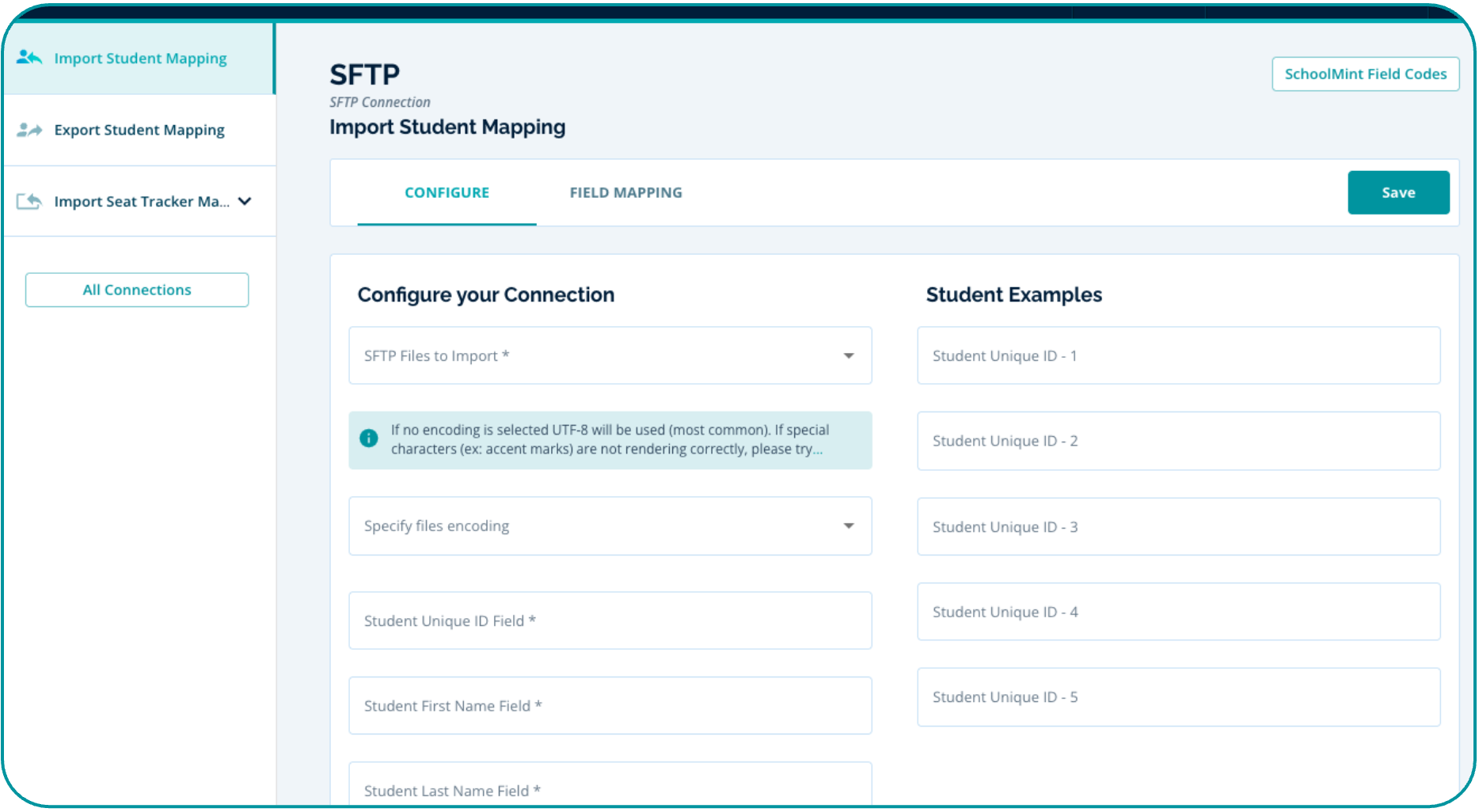Focus the Student First Name Field input

[x=610, y=706]
